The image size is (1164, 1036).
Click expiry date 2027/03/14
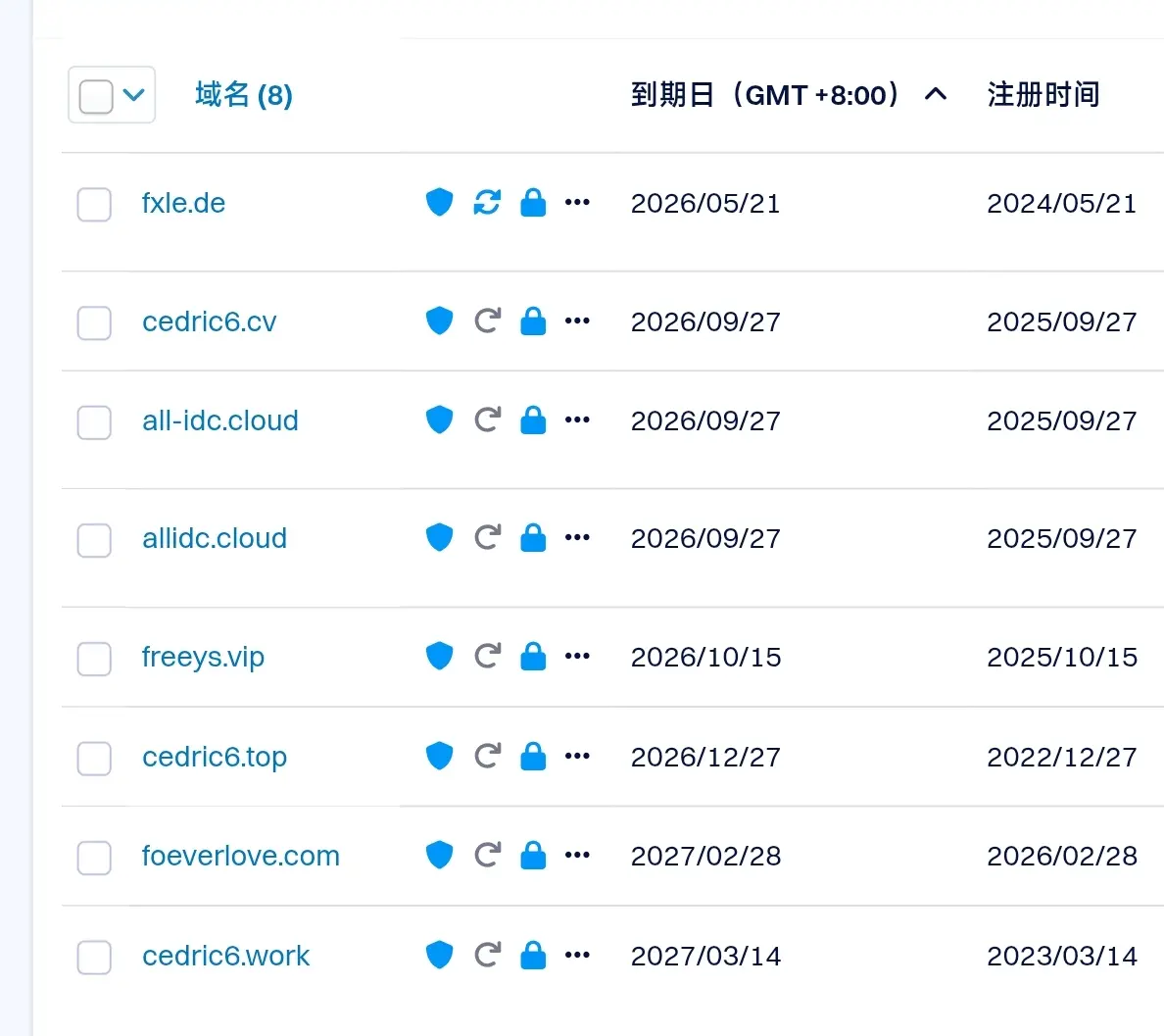706,957
